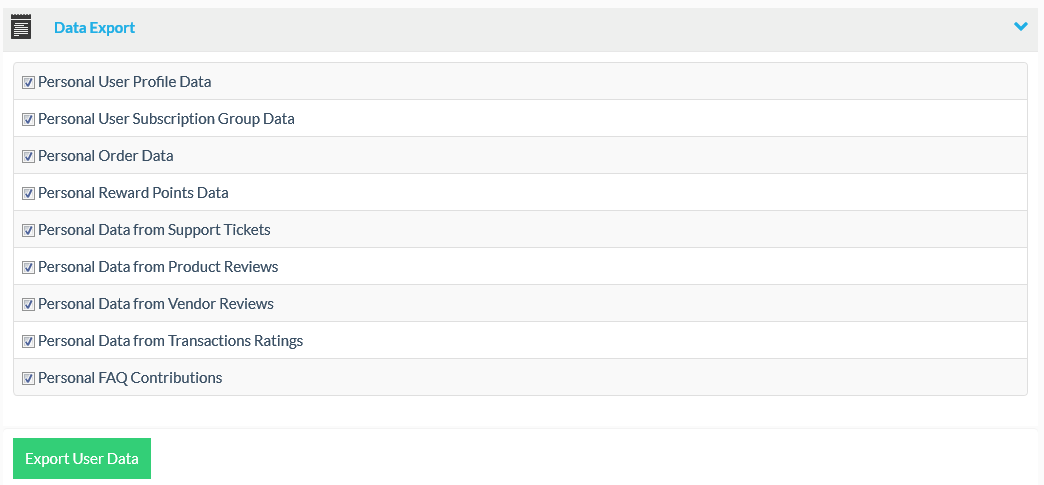Click the "Personal Order Data" label text
This screenshot has width=1044, height=485.
click(x=105, y=156)
